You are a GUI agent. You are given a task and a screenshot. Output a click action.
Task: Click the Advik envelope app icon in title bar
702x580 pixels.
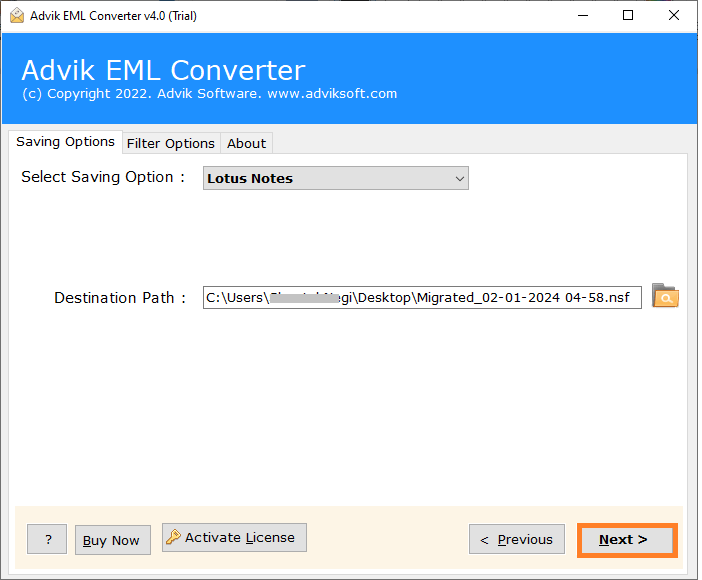(x=17, y=16)
